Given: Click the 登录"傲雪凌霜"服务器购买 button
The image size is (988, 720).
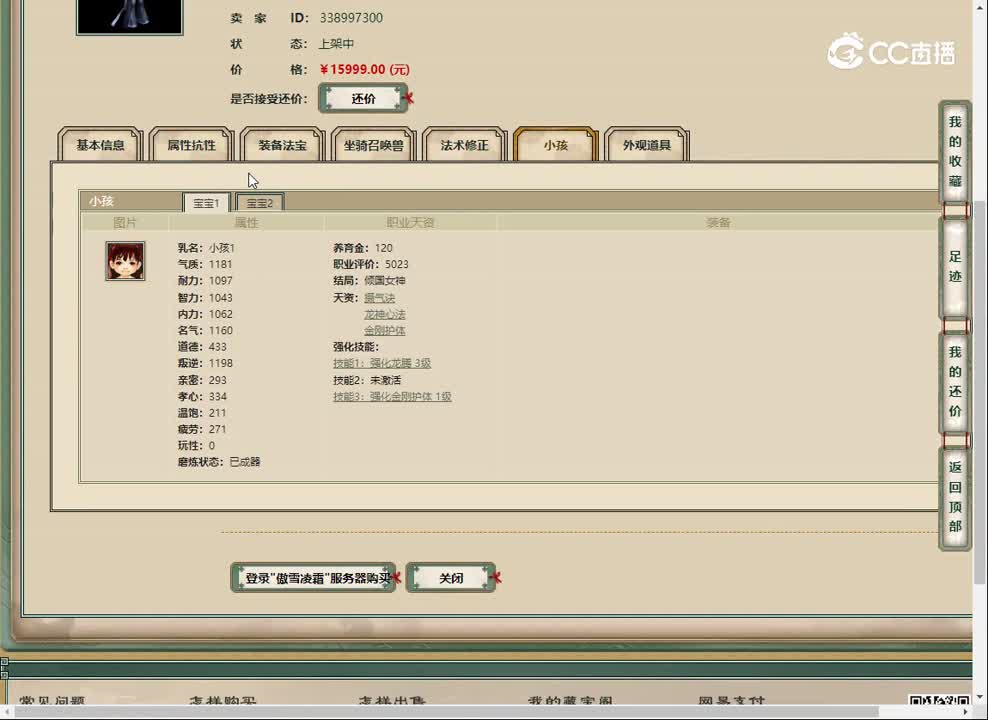Looking at the screenshot, I should pyautogui.click(x=314, y=578).
